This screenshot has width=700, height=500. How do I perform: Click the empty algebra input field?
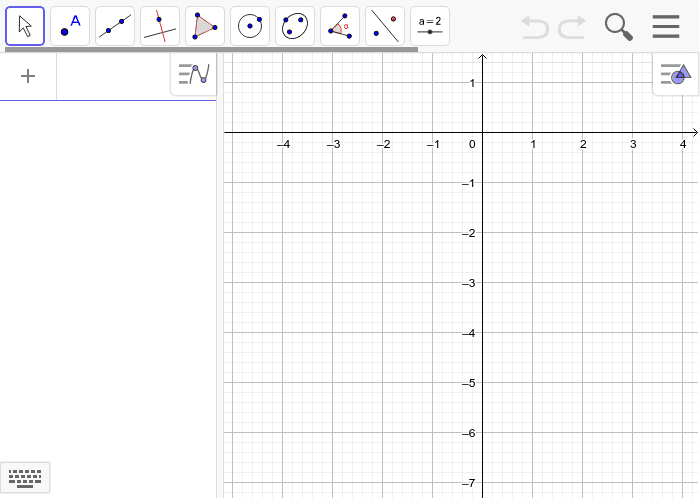114,76
